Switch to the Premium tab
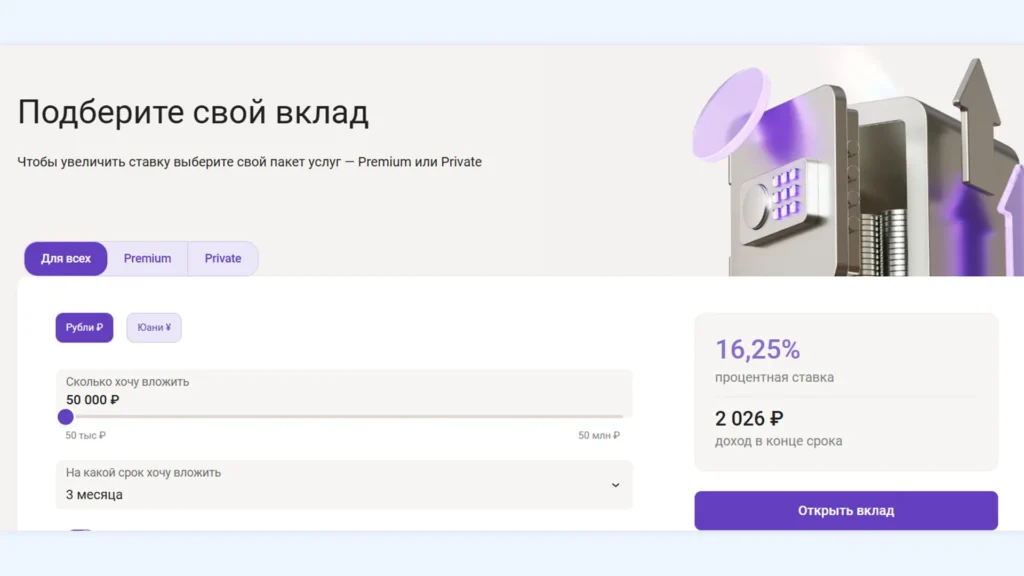1024x576 pixels. click(x=147, y=258)
